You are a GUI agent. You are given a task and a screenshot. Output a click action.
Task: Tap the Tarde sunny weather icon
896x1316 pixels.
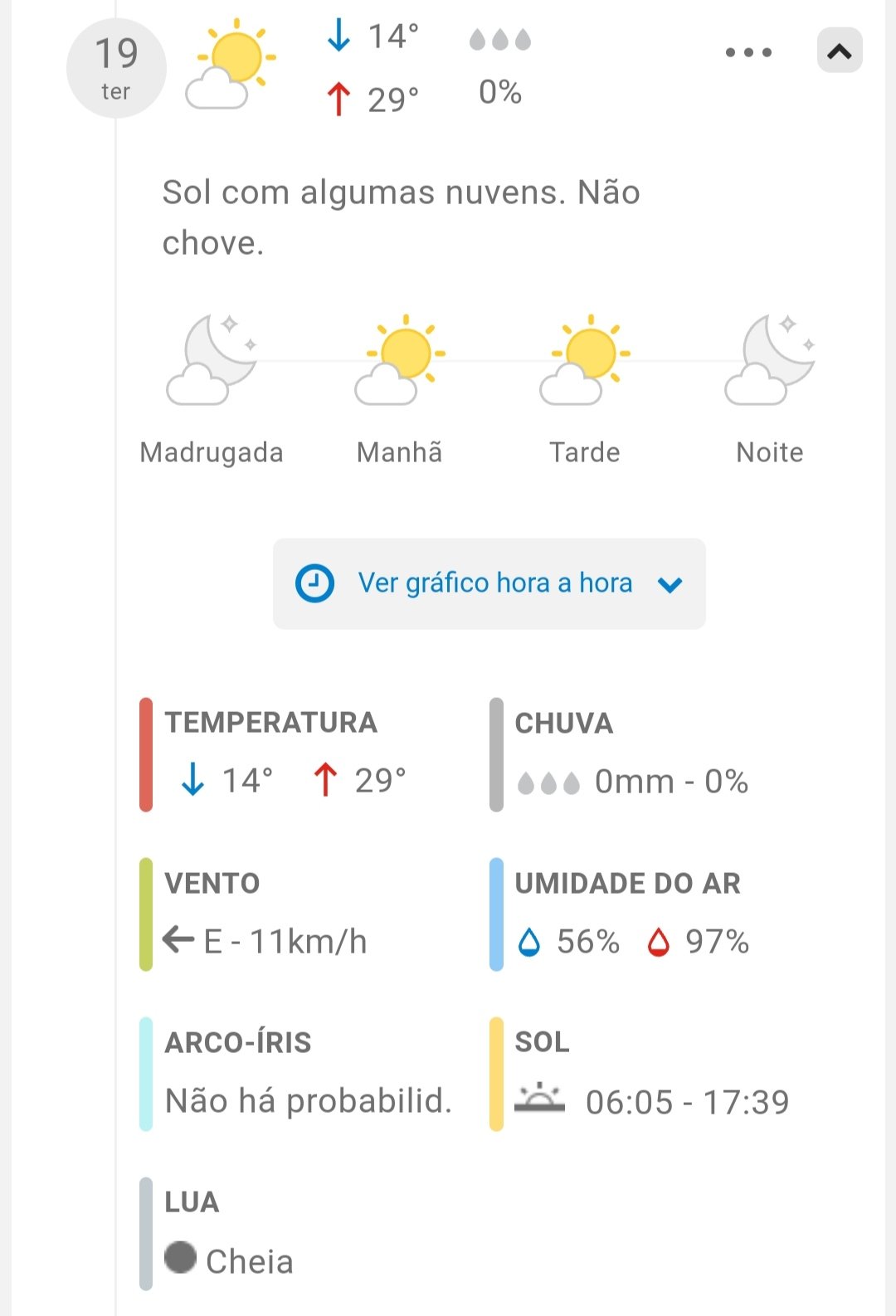tap(585, 360)
